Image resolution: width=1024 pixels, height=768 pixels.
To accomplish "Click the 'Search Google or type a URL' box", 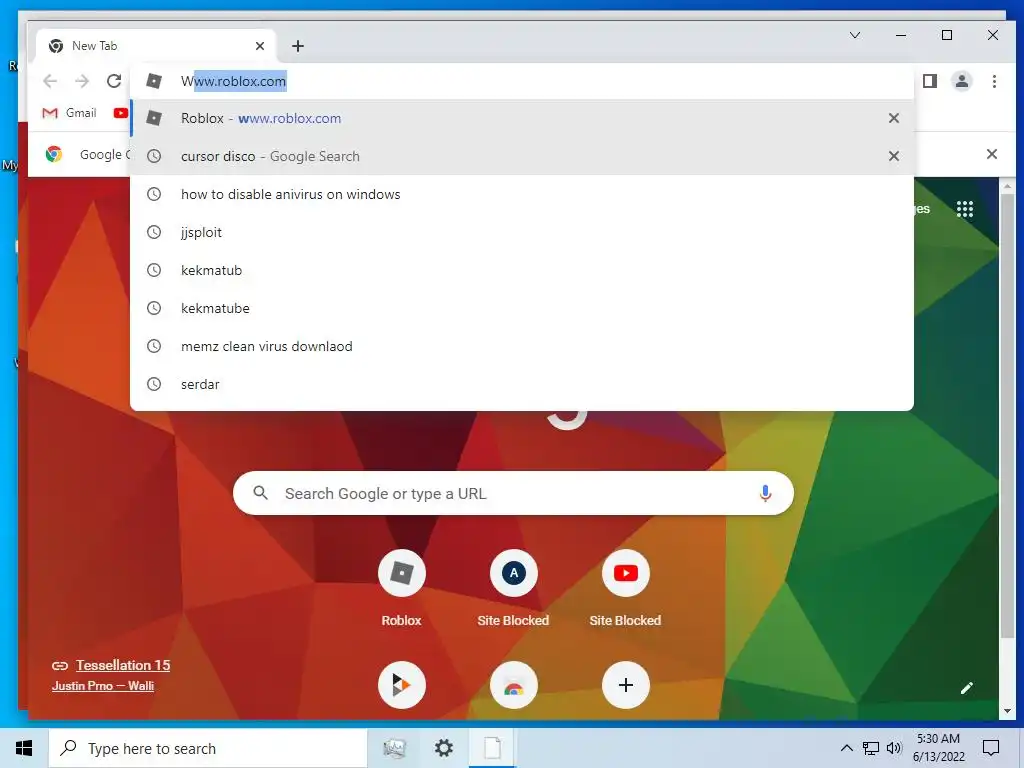I will (513, 493).
